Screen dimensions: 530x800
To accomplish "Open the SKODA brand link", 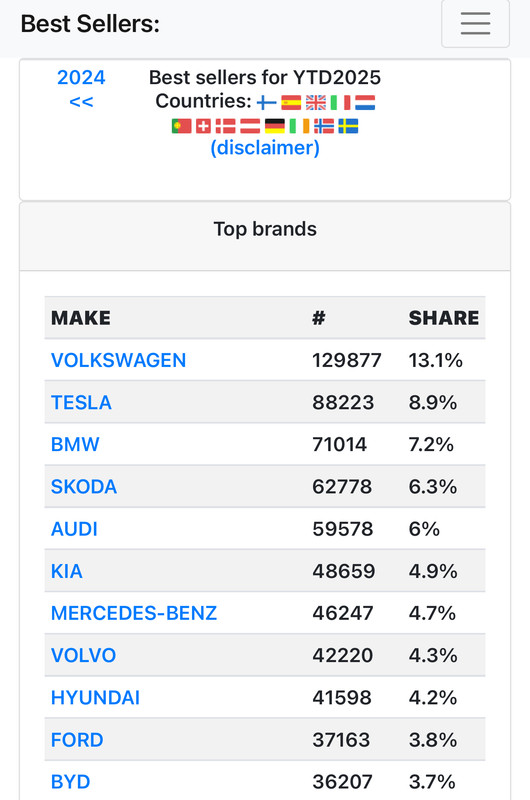I will pos(84,487).
